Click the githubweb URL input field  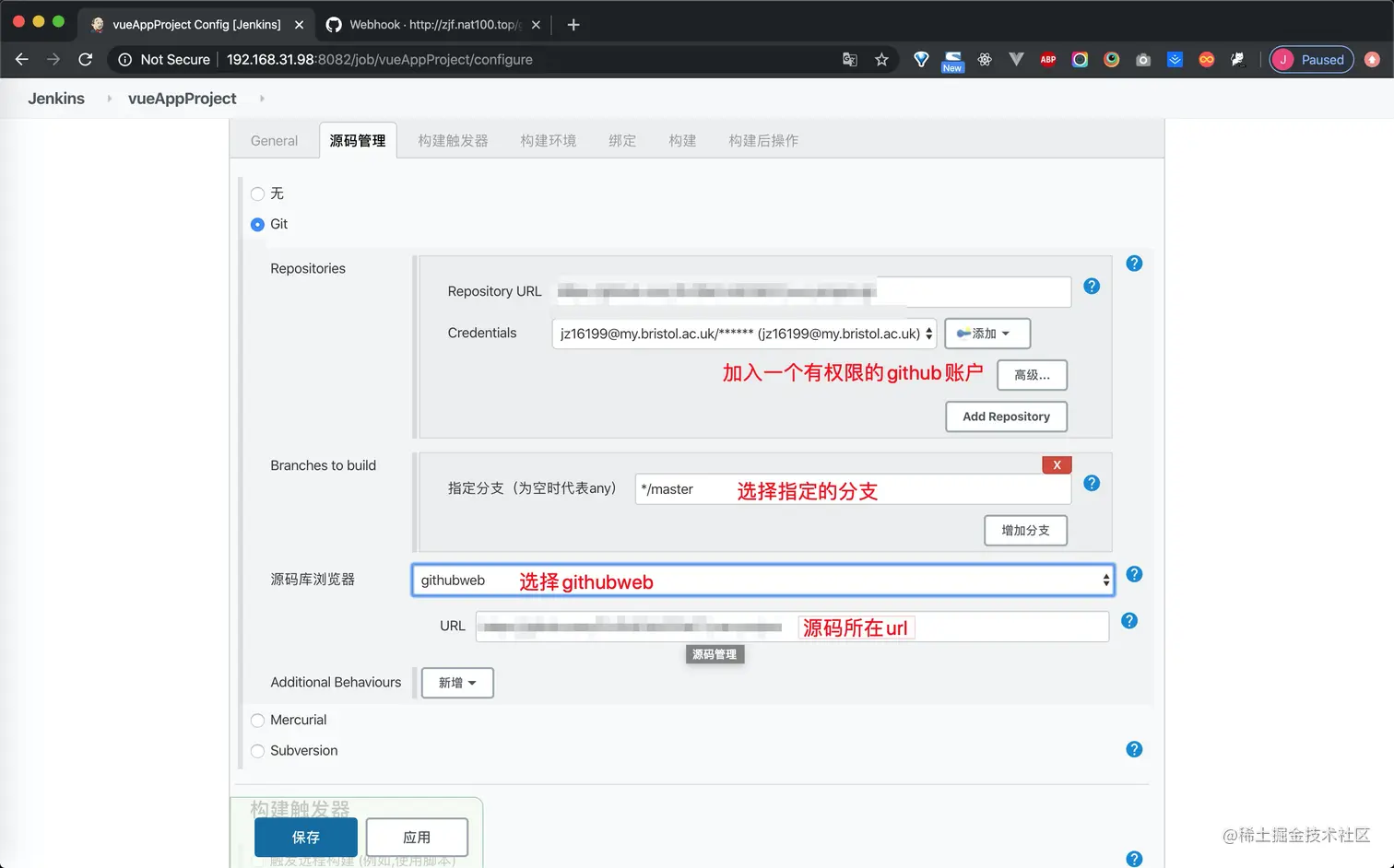(792, 627)
